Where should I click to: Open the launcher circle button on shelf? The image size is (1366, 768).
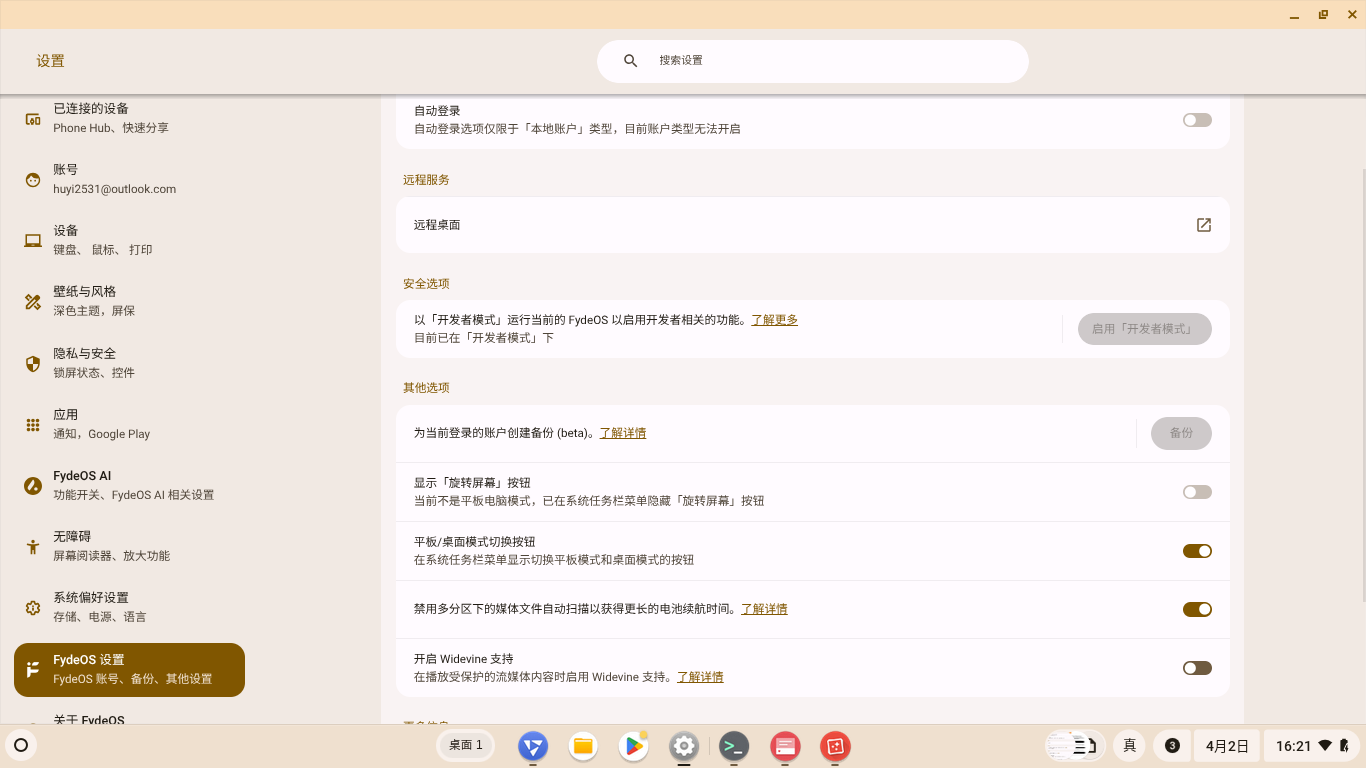[21, 745]
